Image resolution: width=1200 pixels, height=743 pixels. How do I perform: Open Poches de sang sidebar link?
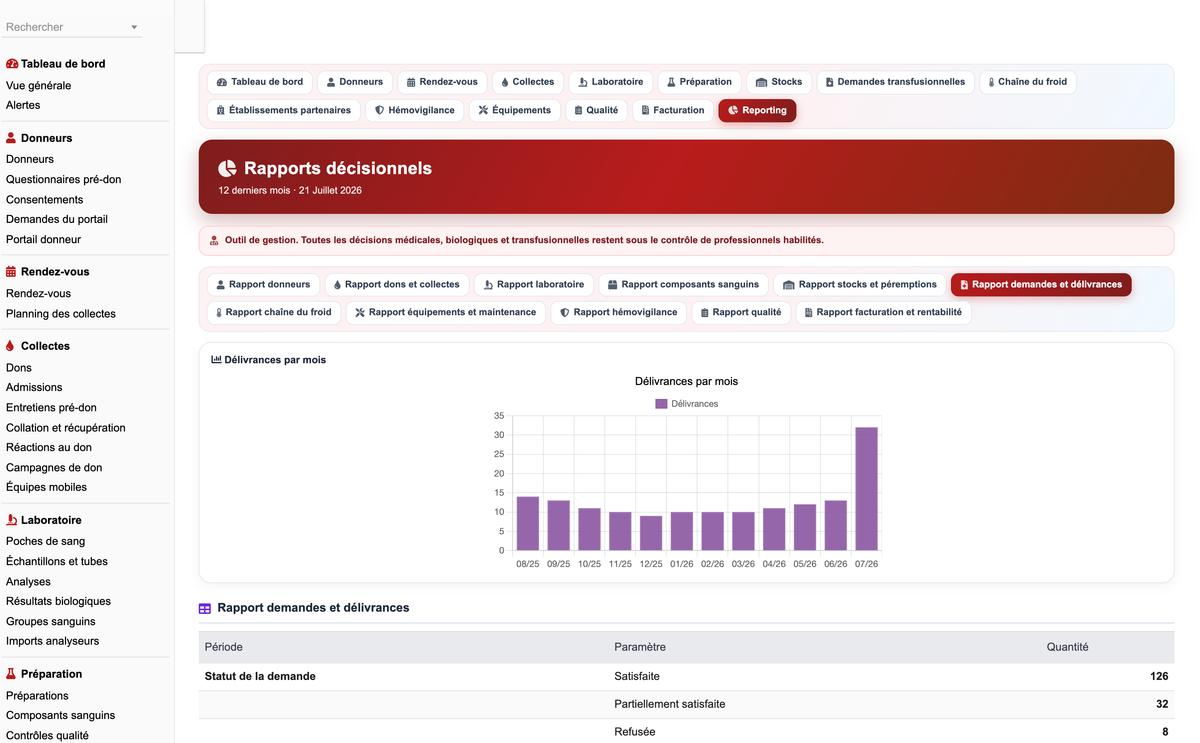(x=46, y=541)
